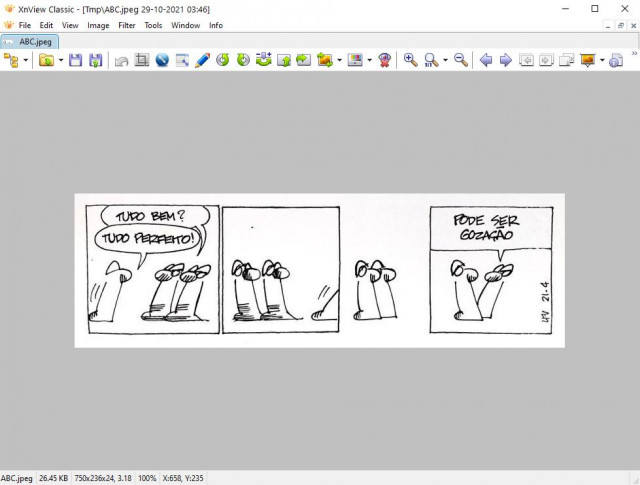
Task: Expand dropdown arrow next to Browser icon
Action: 26,60
